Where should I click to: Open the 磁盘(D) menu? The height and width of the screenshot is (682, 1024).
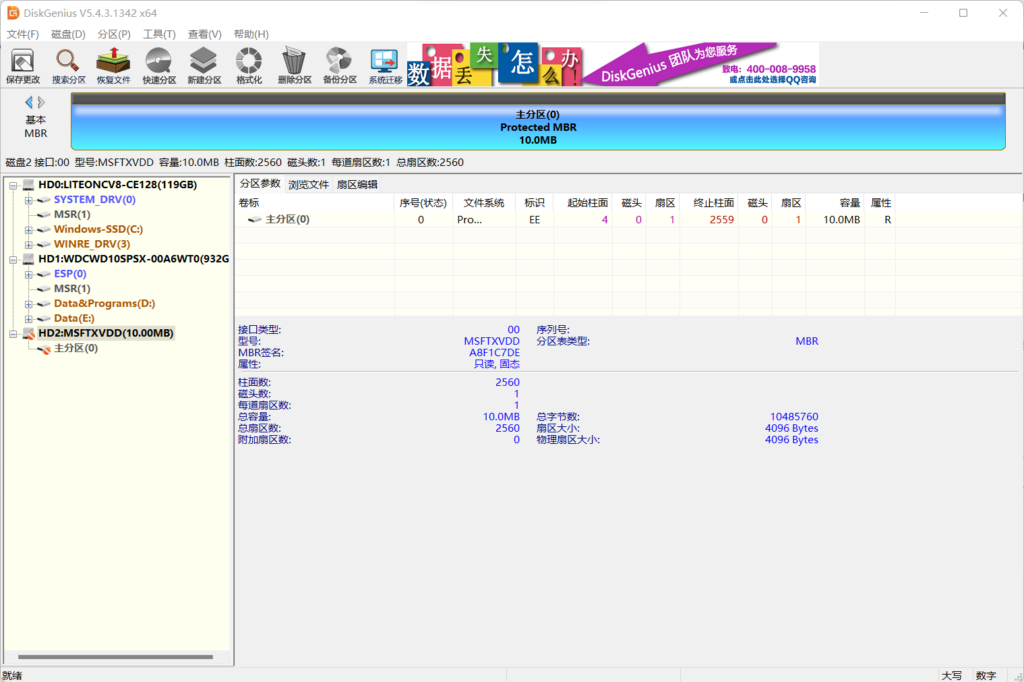pyautogui.click(x=69, y=34)
